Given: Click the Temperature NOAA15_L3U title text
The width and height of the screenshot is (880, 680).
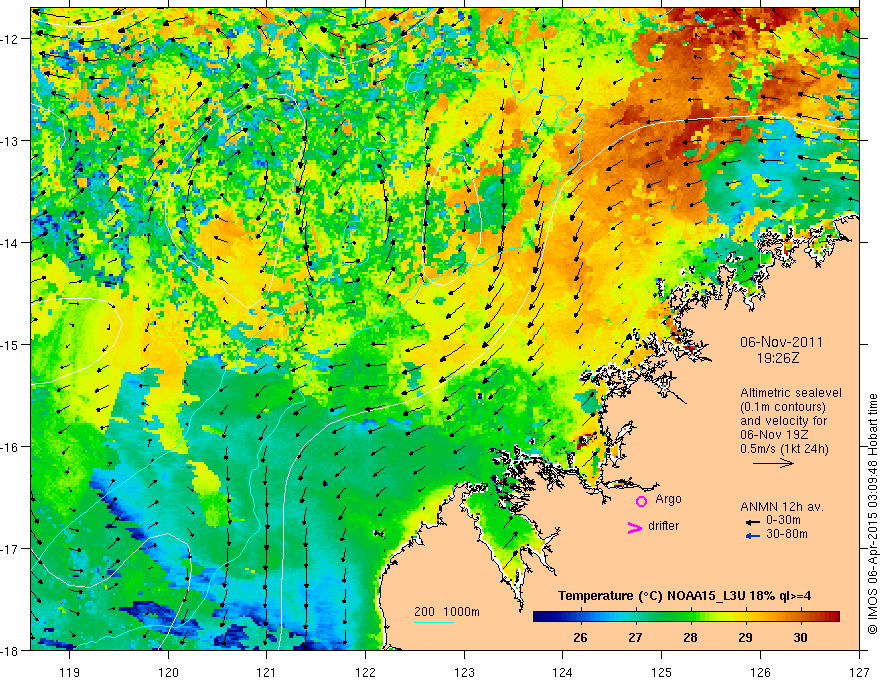Looking at the screenshot, I should coord(684,596).
